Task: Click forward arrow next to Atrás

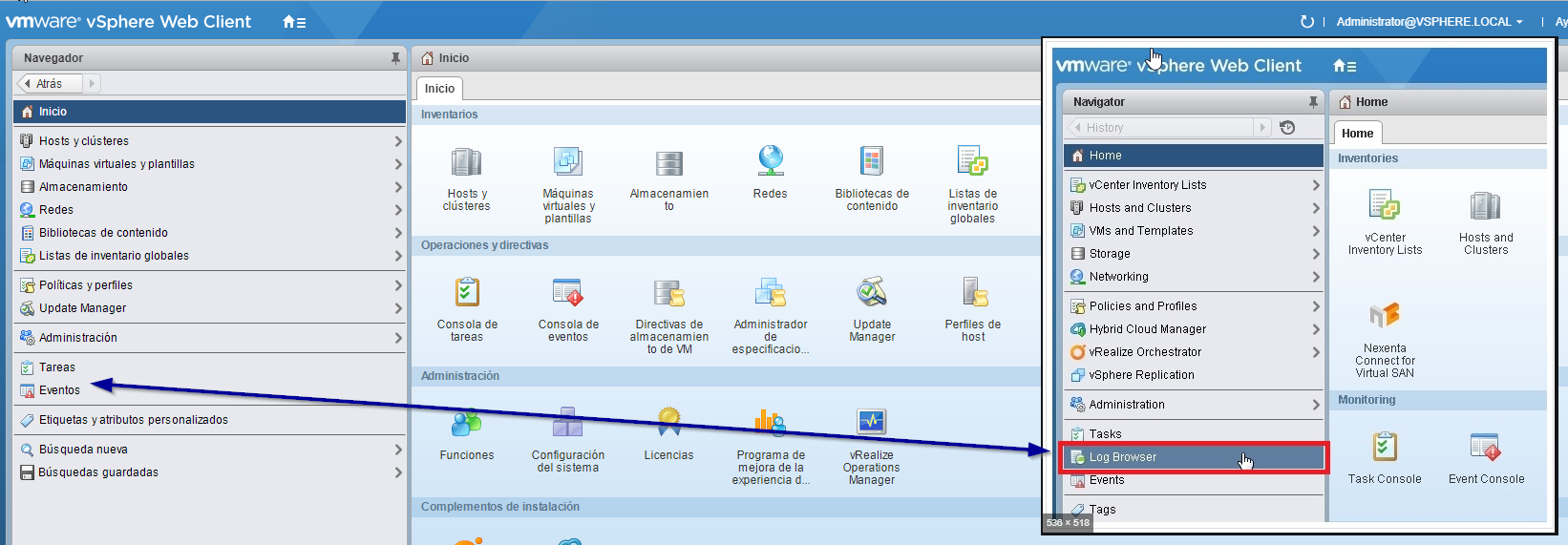Action: point(93,84)
